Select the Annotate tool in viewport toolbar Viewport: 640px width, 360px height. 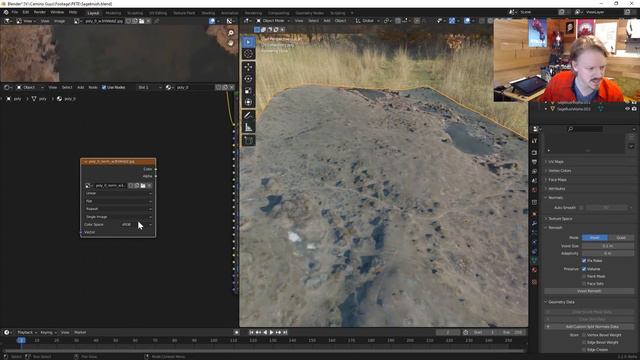(248, 116)
